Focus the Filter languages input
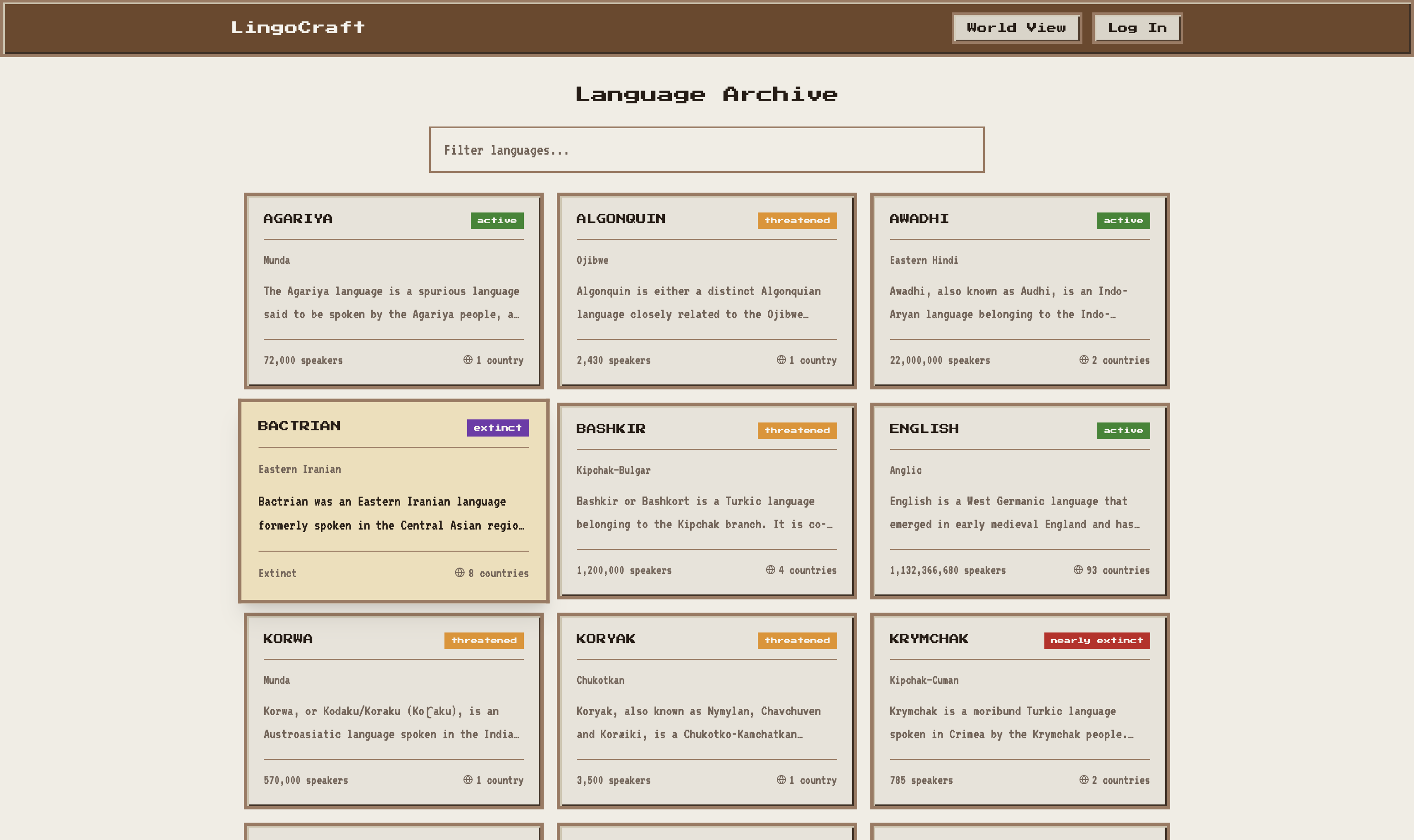Viewport: 1414px width, 840px height. (x=707, y=150)
